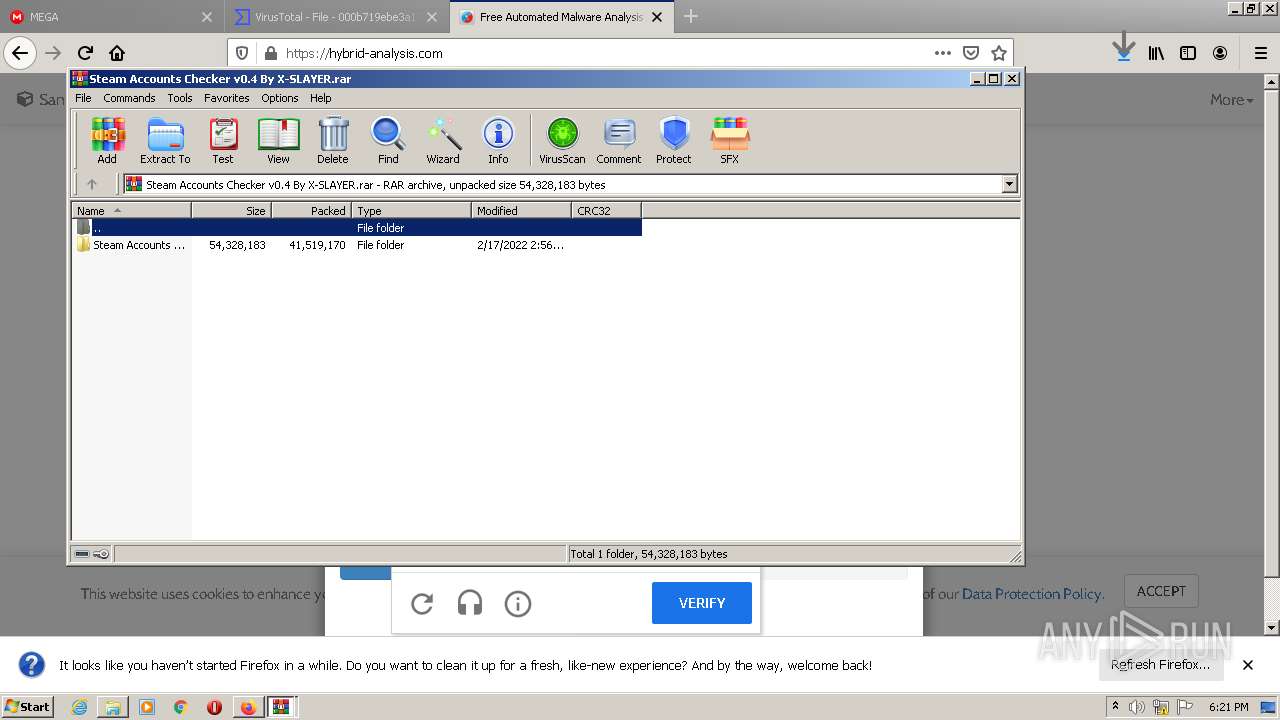Open Firefox library icon
This screenshot has height=720, width=1280.
pos(1156,53)
